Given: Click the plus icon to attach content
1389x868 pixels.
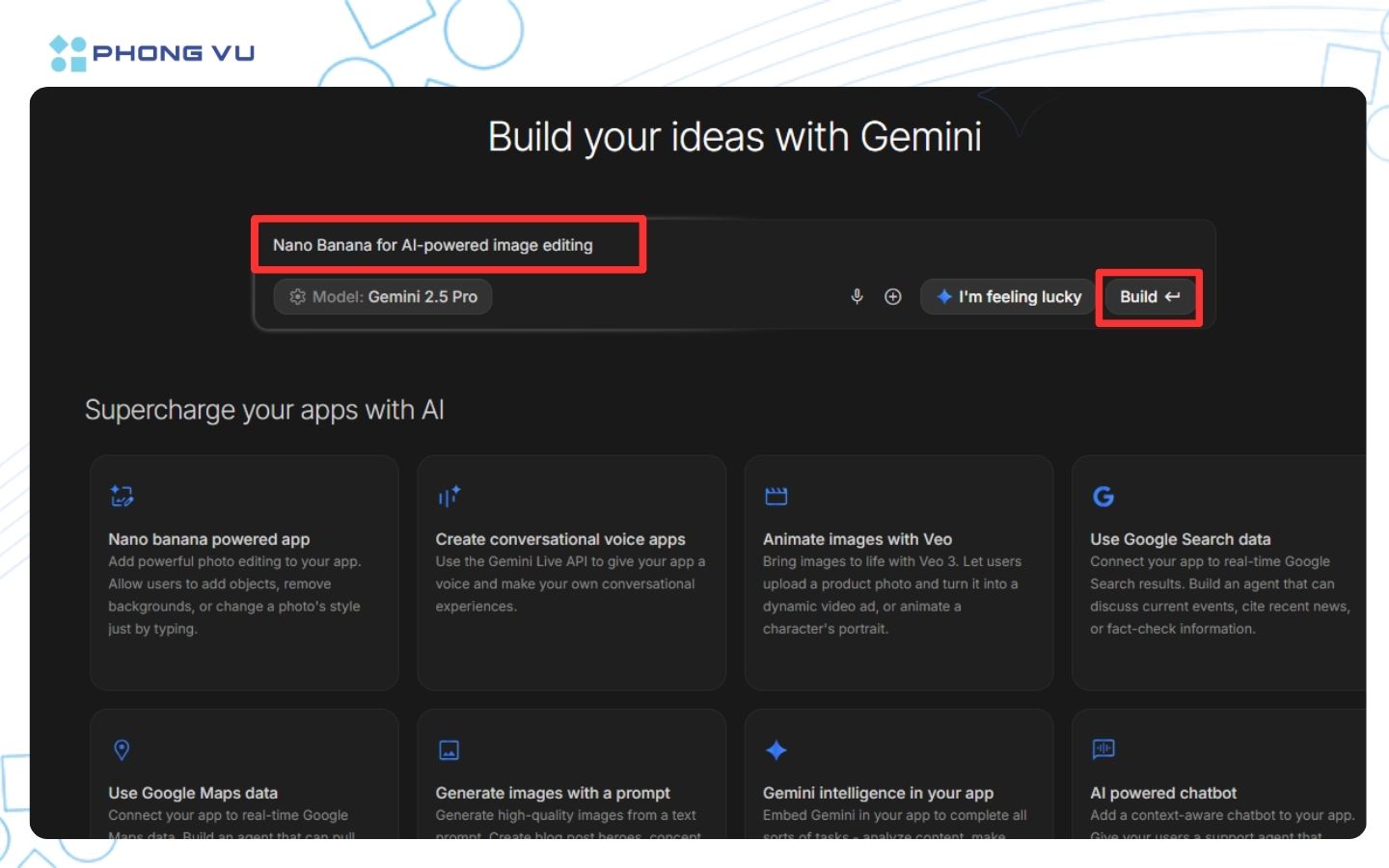Looking at the screenshot, I should (892, 297).
